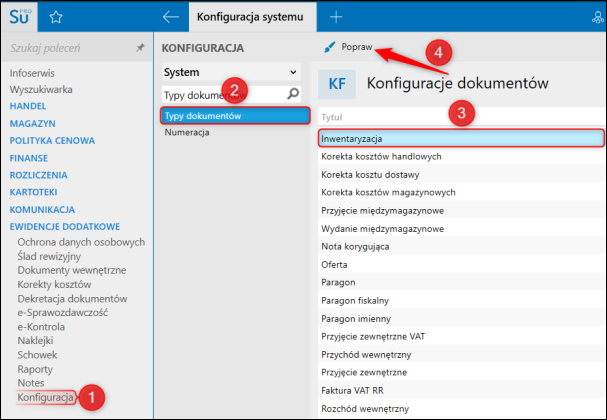Open Dekretacja dokumentów

pos(72,299)
